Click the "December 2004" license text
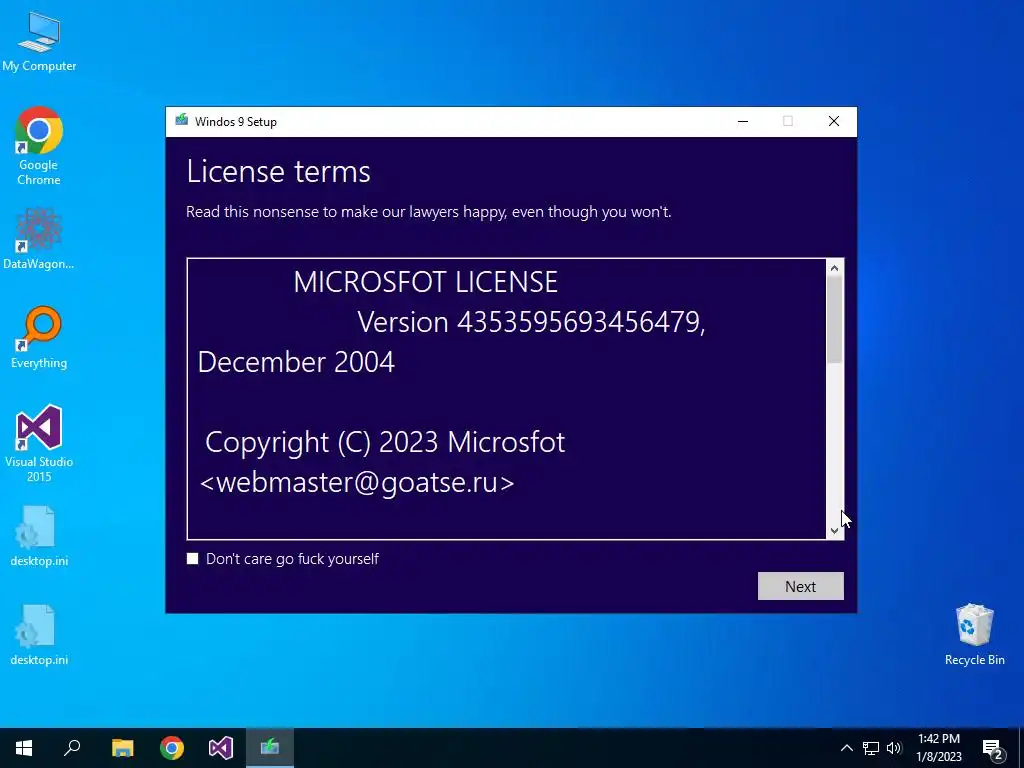1024x768 pixels. [296, 362]
